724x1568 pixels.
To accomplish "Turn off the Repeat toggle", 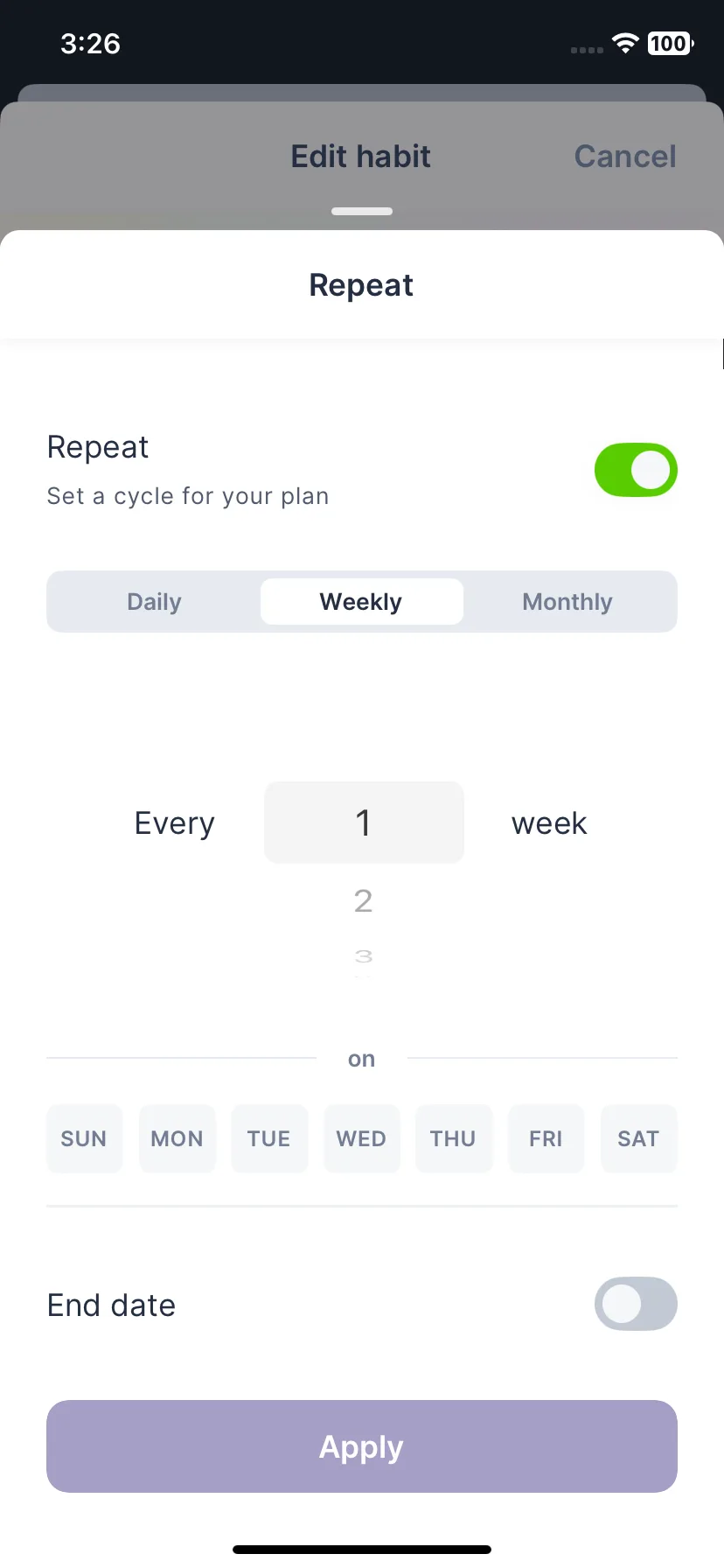I will pos(636,470).
